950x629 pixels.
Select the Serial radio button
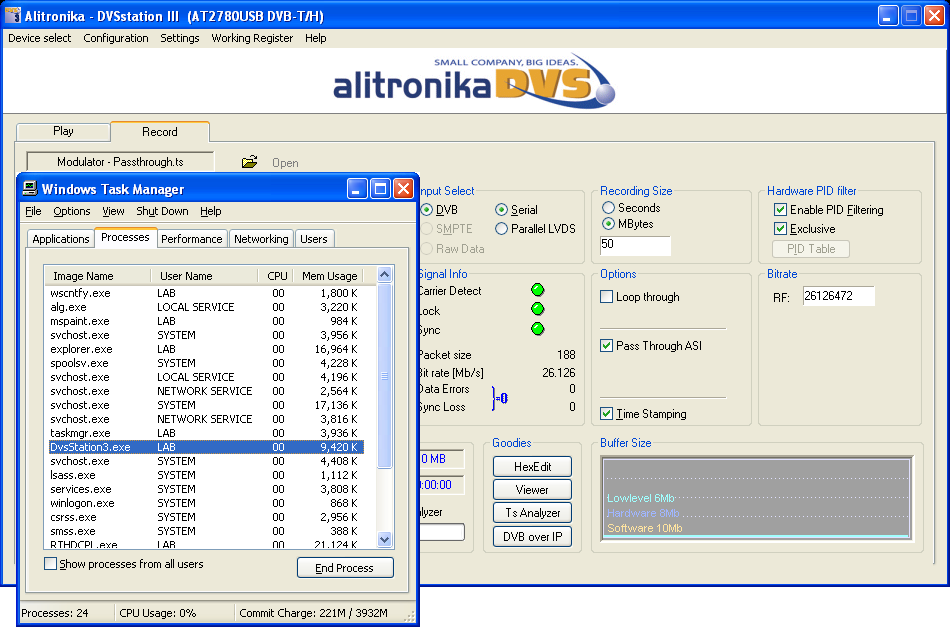pyautogui.click(x=501, y=210)
